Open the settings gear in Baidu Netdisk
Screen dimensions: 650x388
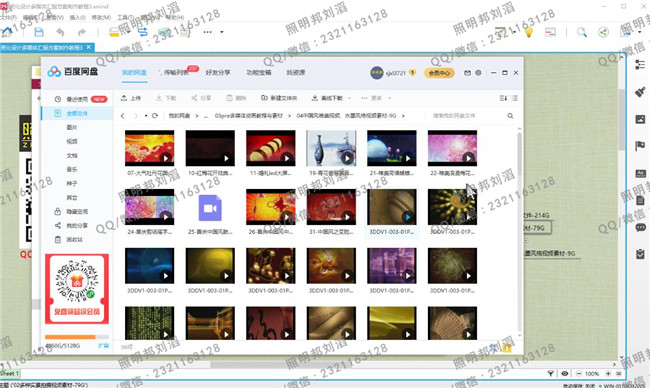click(478, 73)
